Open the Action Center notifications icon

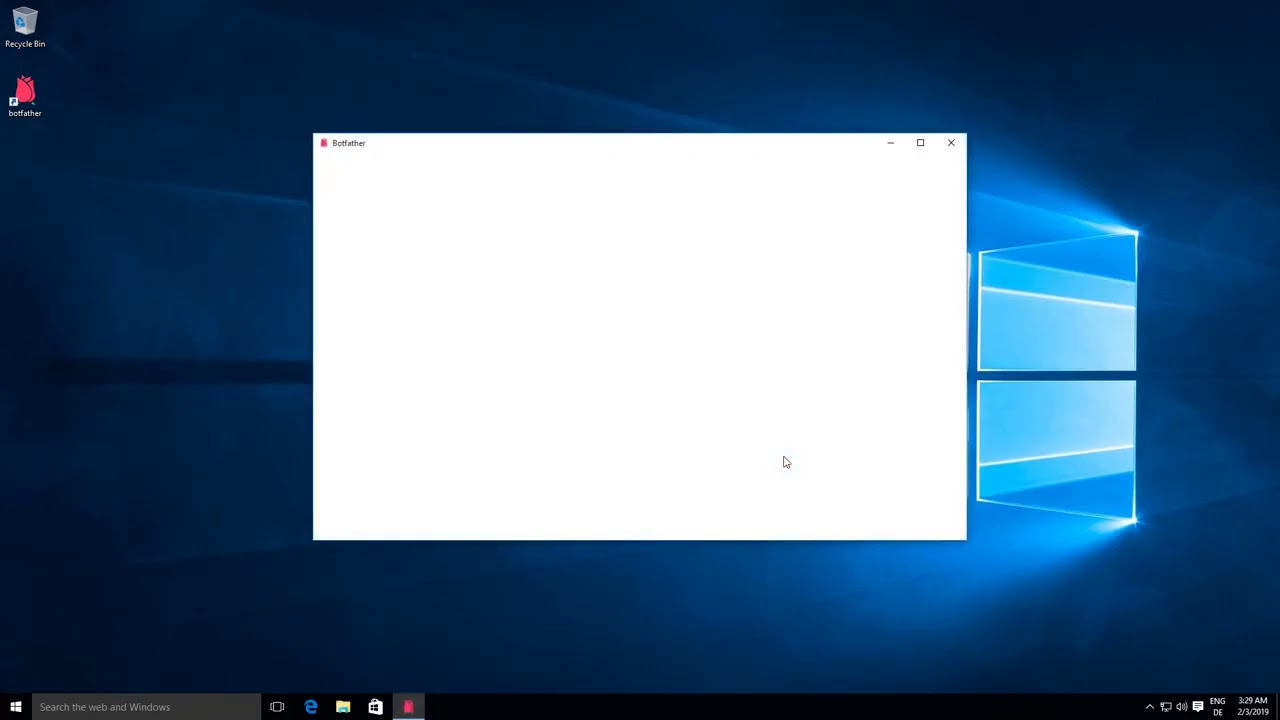1197,707
